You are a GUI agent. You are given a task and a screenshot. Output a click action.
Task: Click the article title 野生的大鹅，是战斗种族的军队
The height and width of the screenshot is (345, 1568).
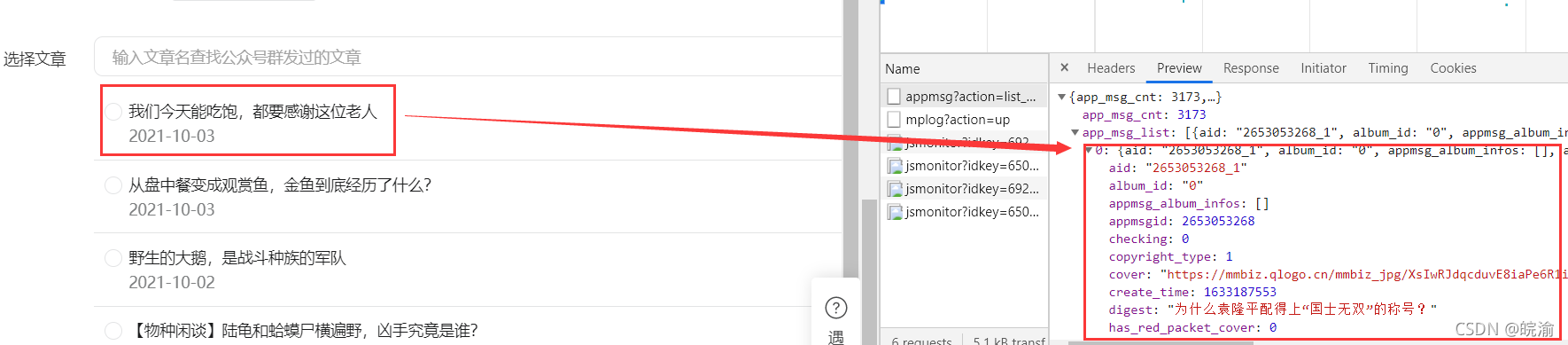click(x=237, y=258)
